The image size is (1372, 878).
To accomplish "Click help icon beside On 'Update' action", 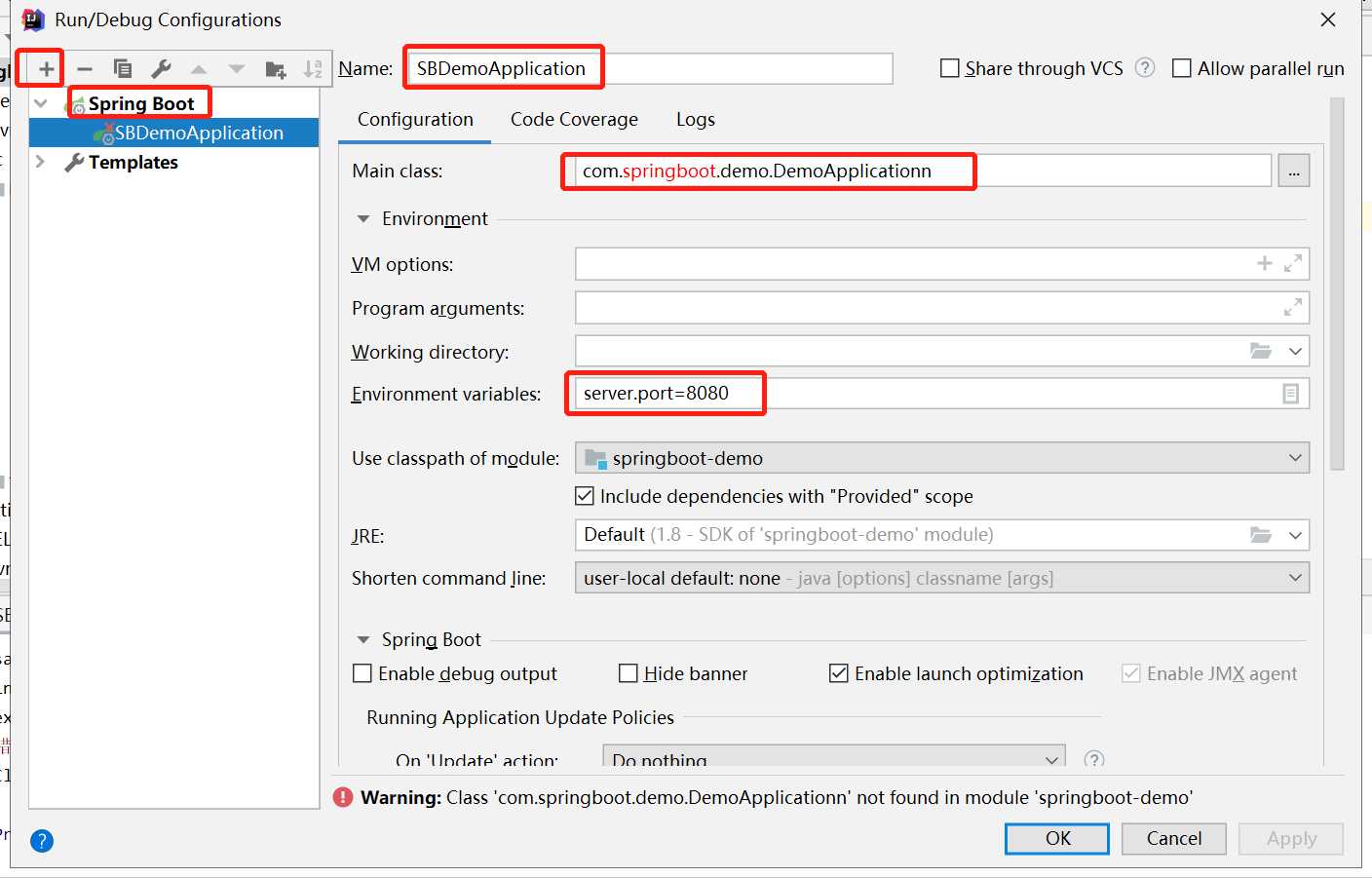I will click(1094, 759).
